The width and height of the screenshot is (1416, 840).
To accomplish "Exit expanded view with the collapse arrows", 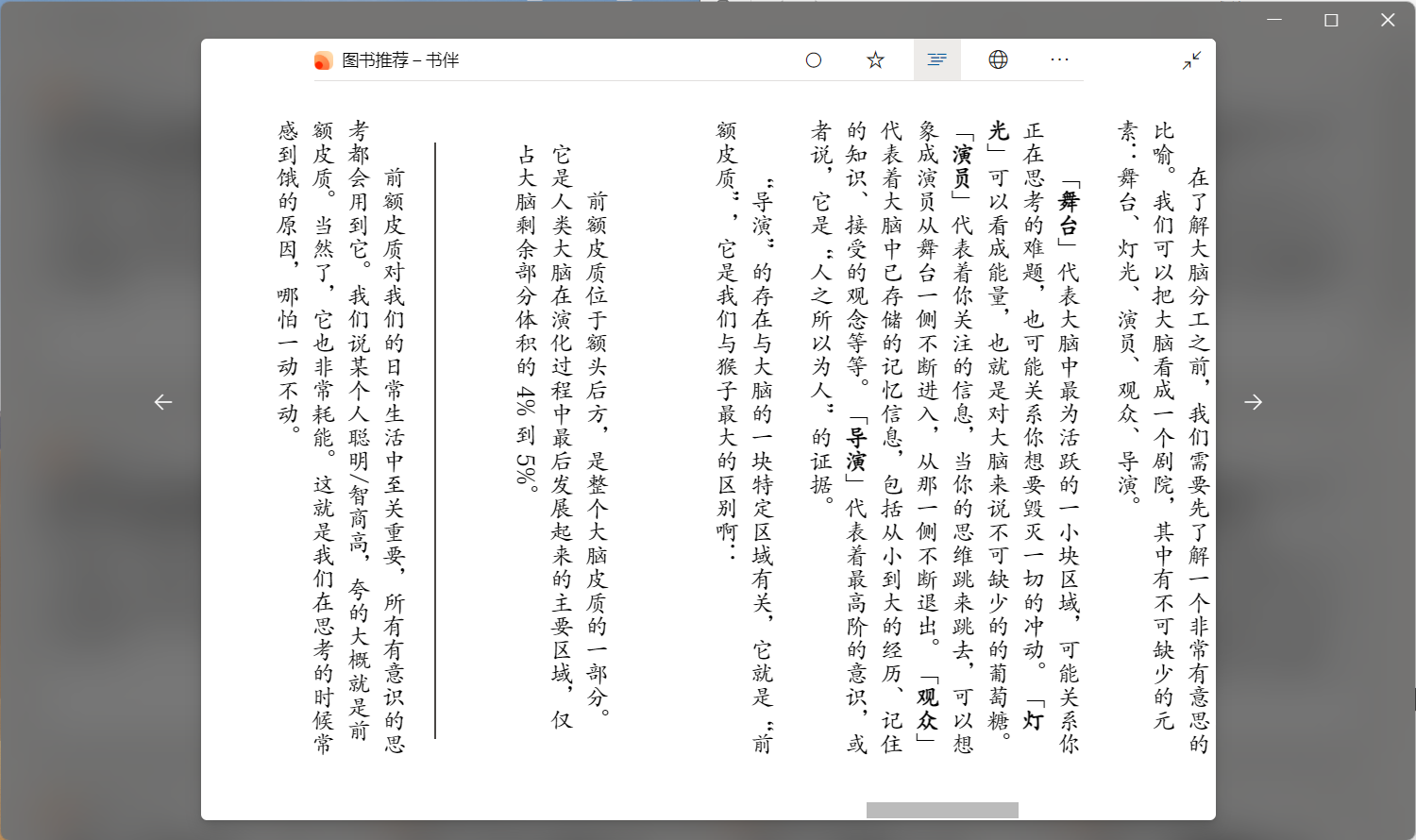I will click(1191, 60).
